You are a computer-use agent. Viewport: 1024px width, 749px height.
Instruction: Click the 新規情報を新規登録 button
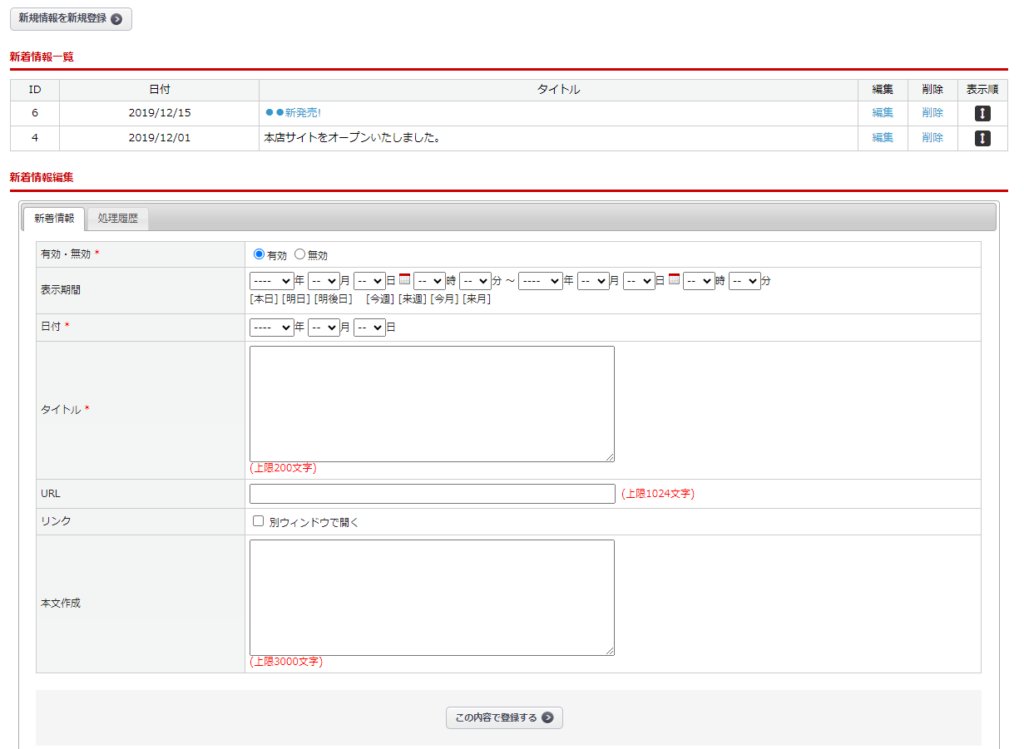(70, 19)
